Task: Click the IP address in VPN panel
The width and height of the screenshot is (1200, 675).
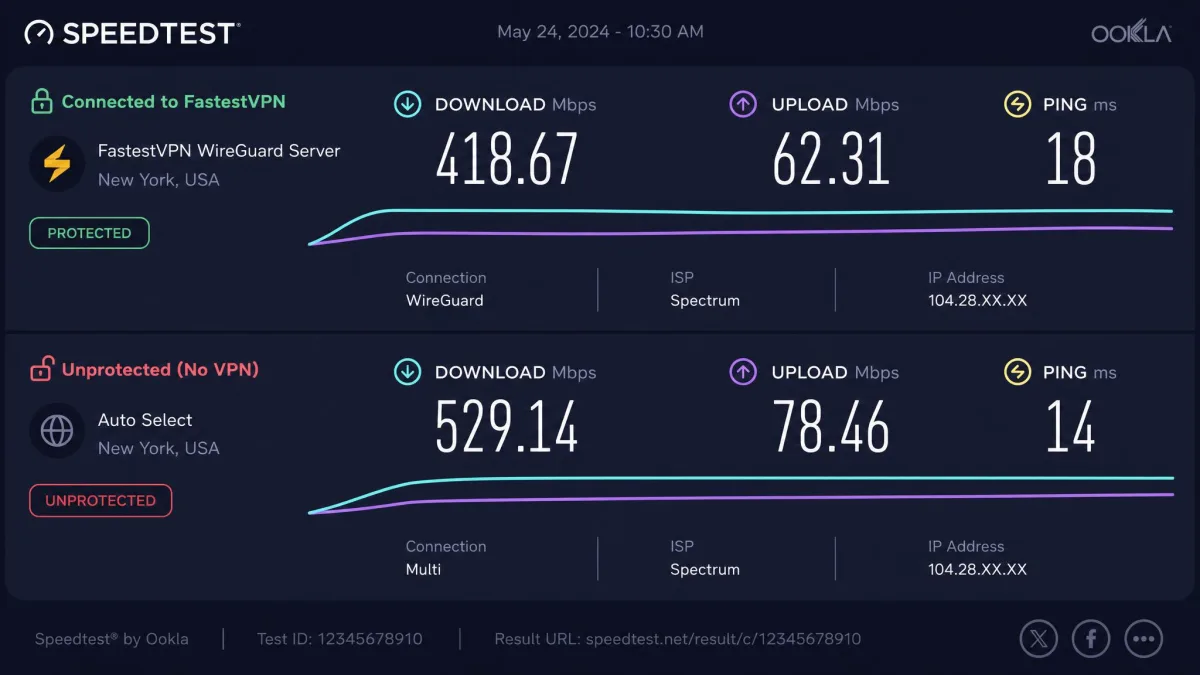Action: (978, 300)
